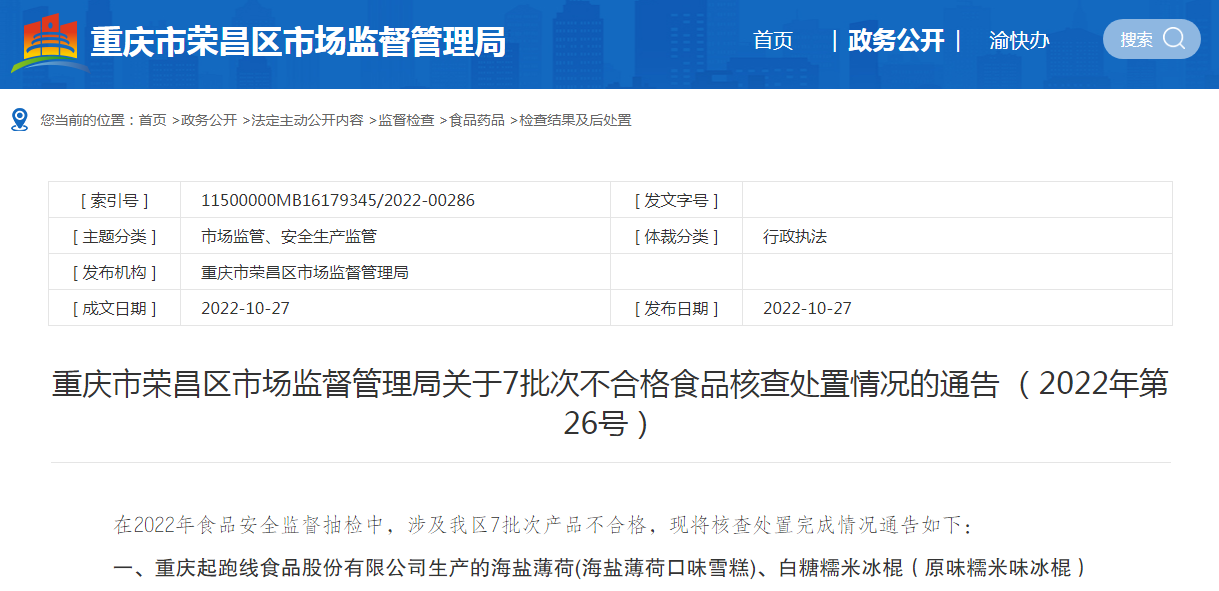Open 法定主动公开内容 breadcrumb link
The image size is (1219, 591).
tap(307, 120)
